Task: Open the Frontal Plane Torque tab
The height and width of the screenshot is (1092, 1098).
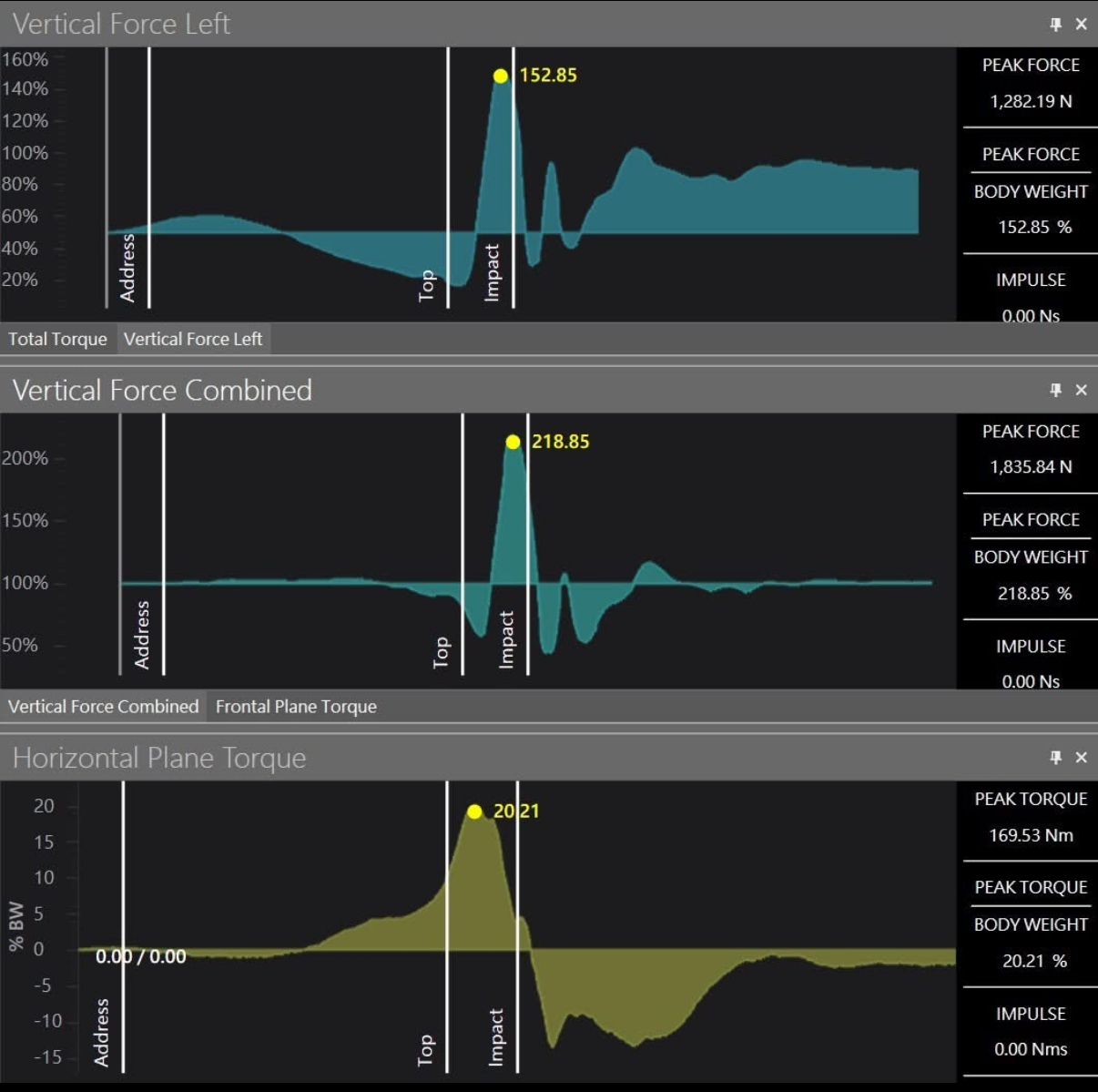Action: (296, 707)
